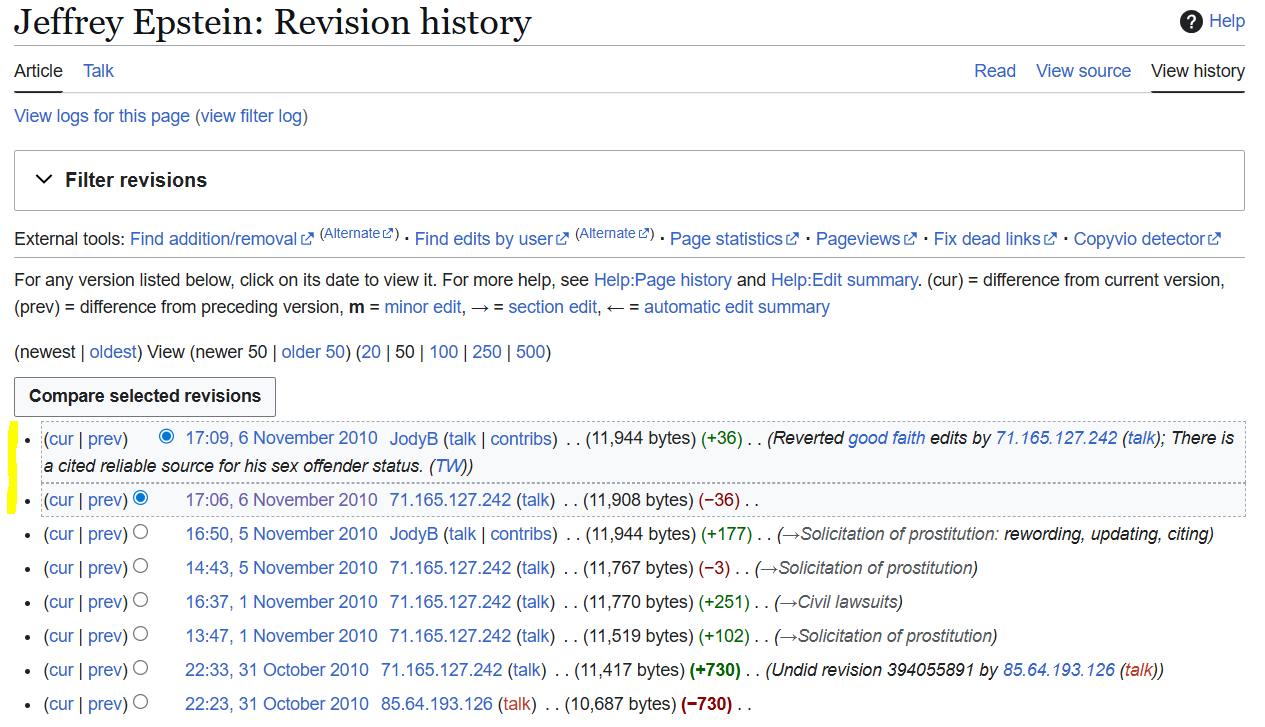1265x727 pixels.
Task: Click prev diff on the 13:47 row
Action: pos(105,636)
